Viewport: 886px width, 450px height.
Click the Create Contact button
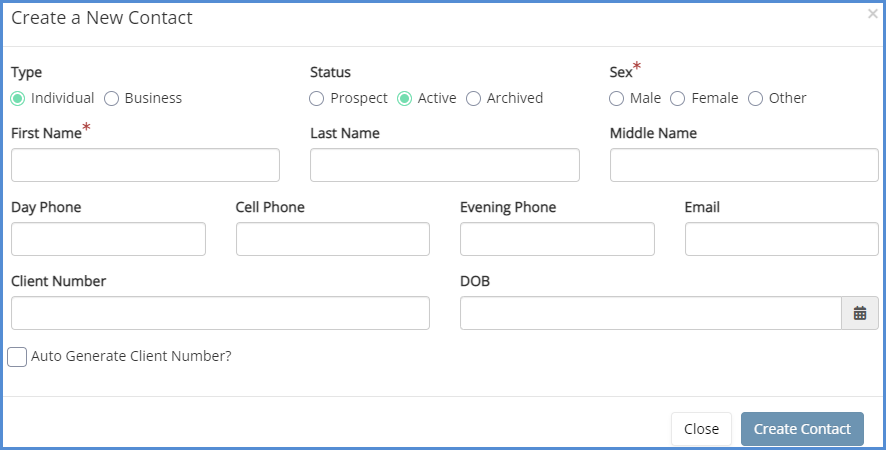click(x=802, y=429)
